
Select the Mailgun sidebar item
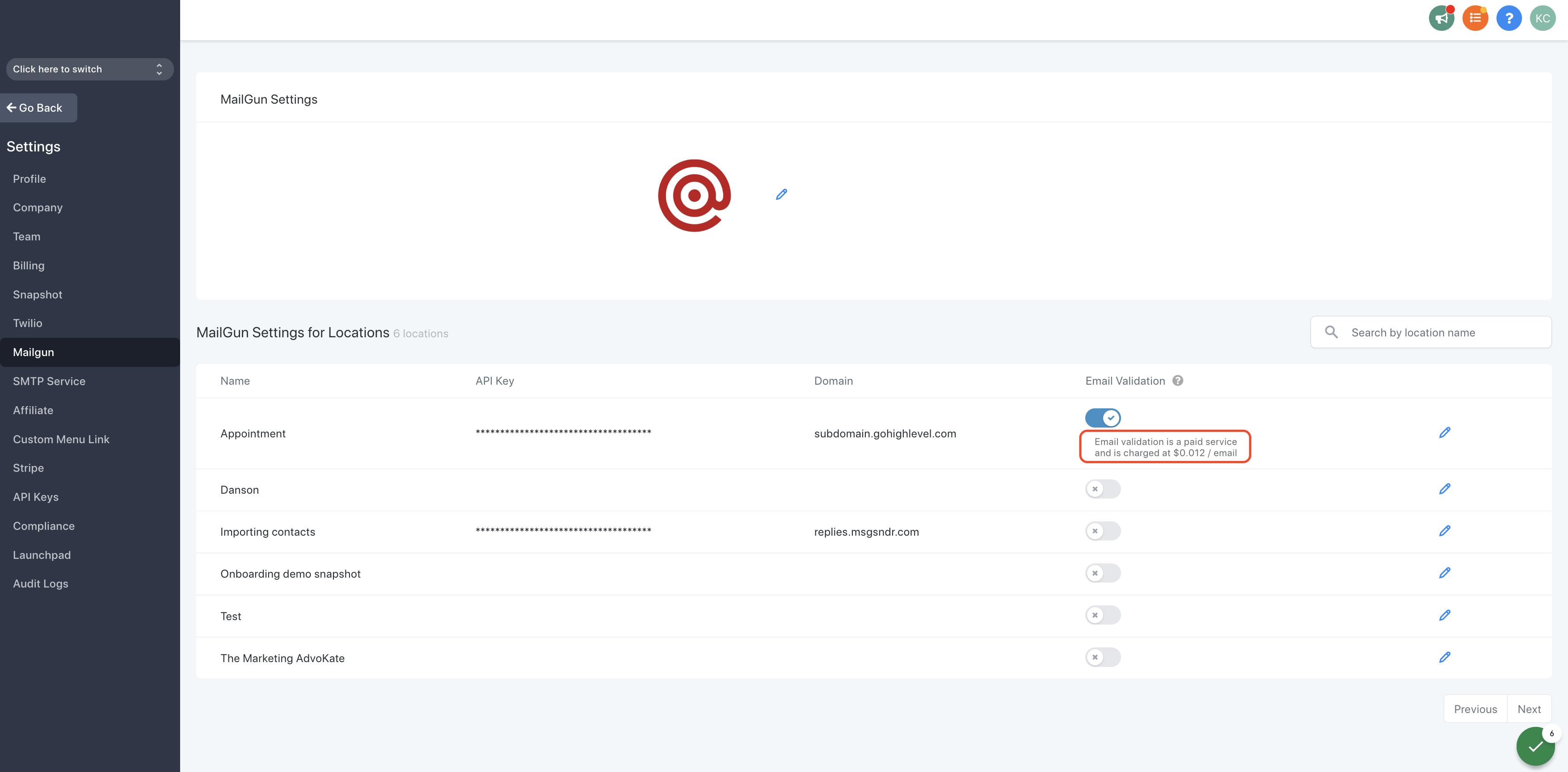(x=89, y=352)
